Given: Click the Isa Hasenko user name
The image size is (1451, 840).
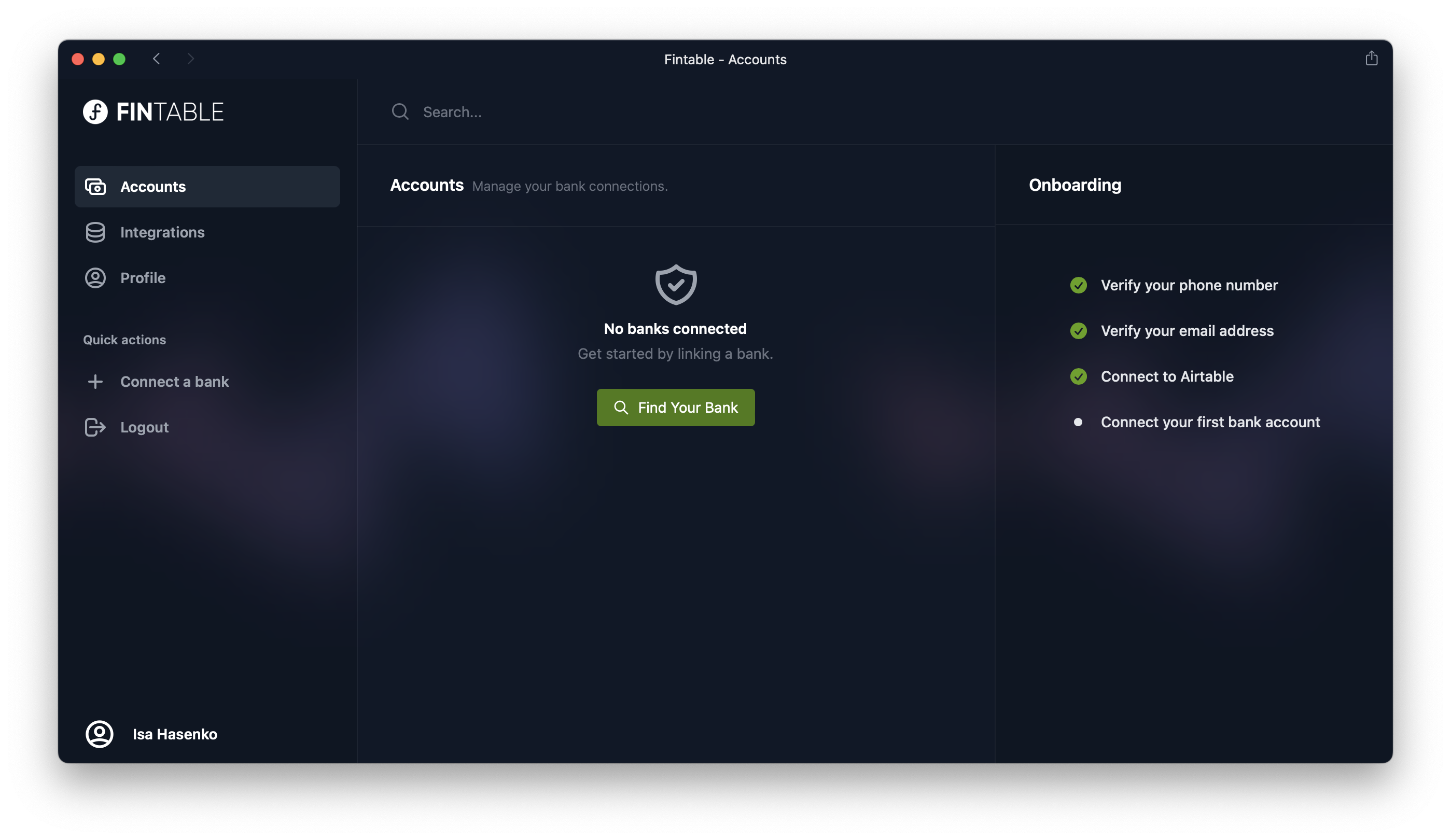Looking at the screenshot, I should [x=175, y=734].
